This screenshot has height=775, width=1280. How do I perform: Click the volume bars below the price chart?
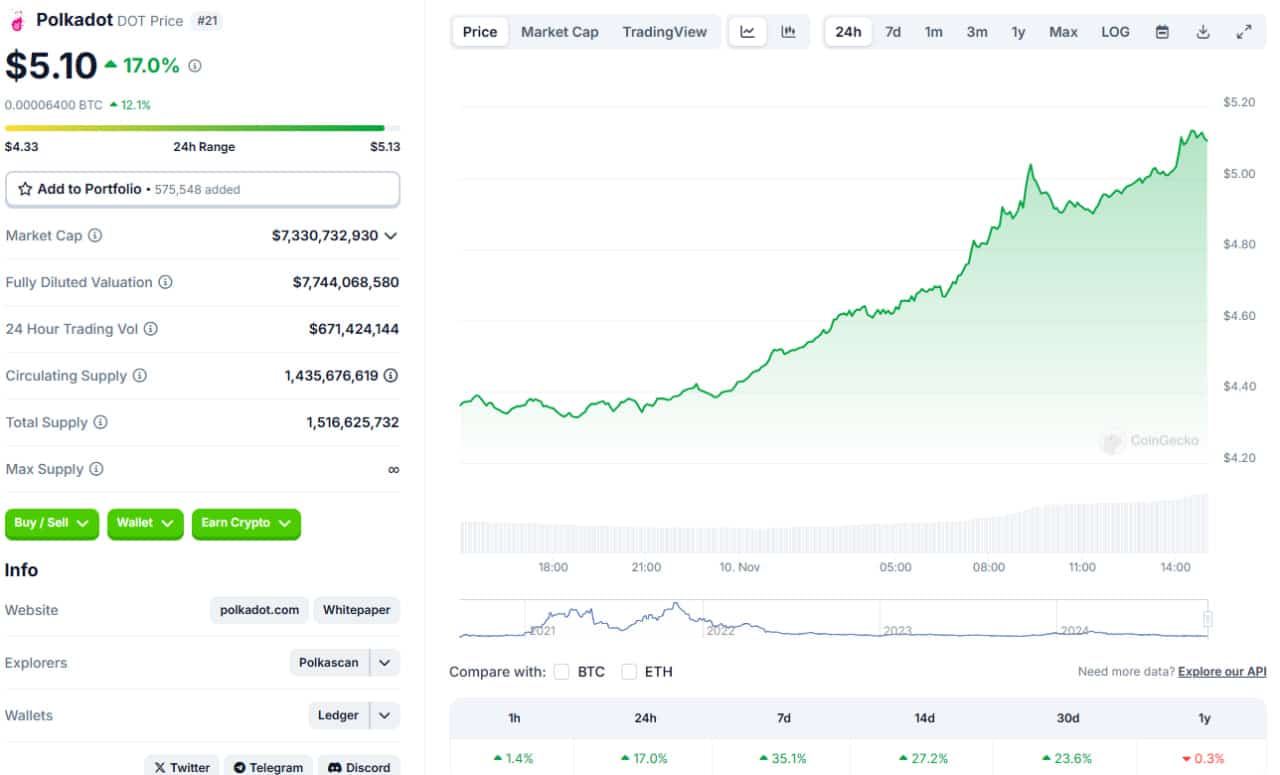pyautogui.click(x=834, y=524)
